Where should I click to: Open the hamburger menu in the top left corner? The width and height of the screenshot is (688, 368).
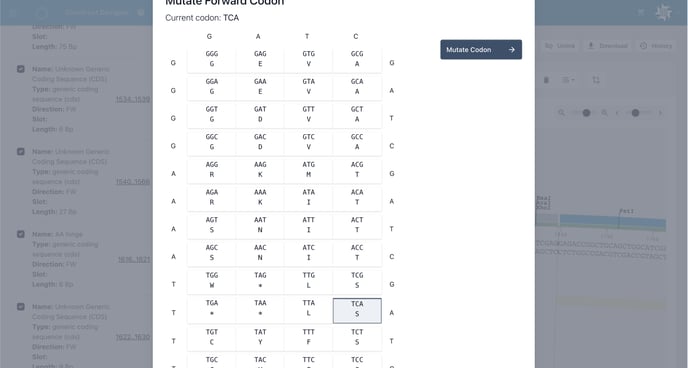coord(12,12)
